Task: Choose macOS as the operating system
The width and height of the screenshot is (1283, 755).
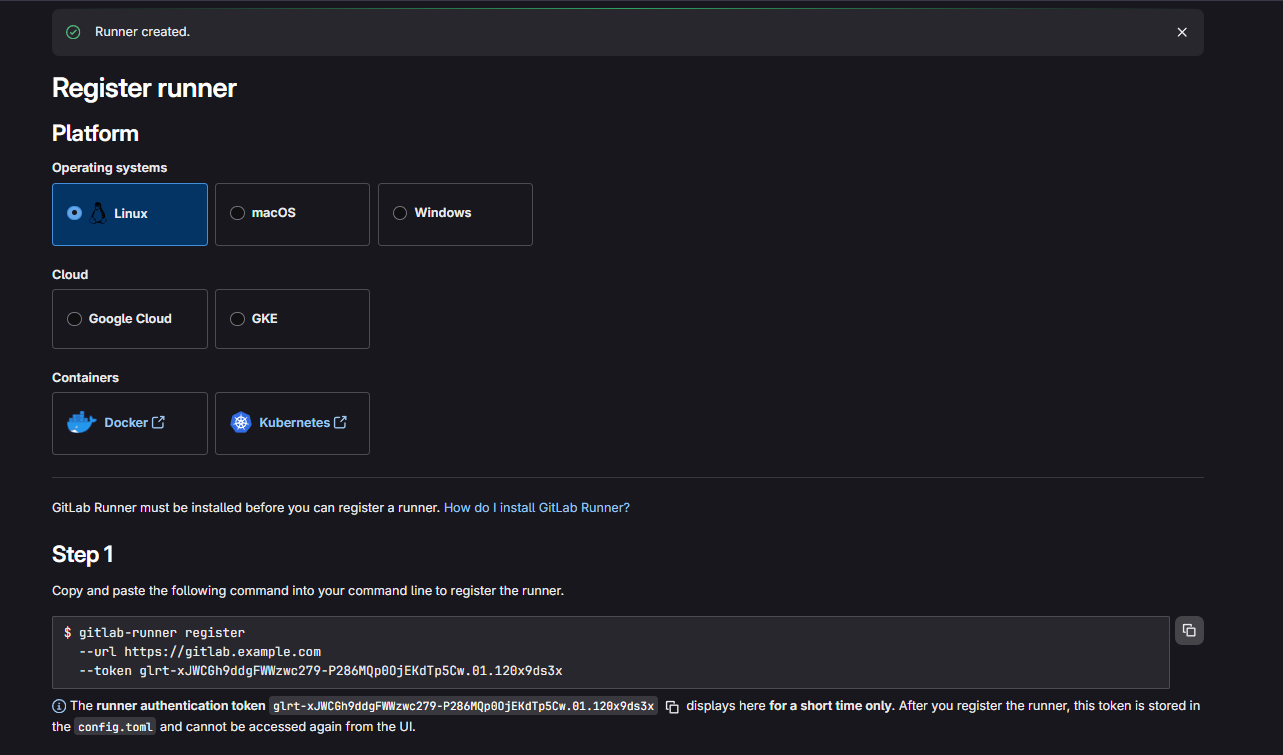Action: pyautogui.click(x=237, y=213)
